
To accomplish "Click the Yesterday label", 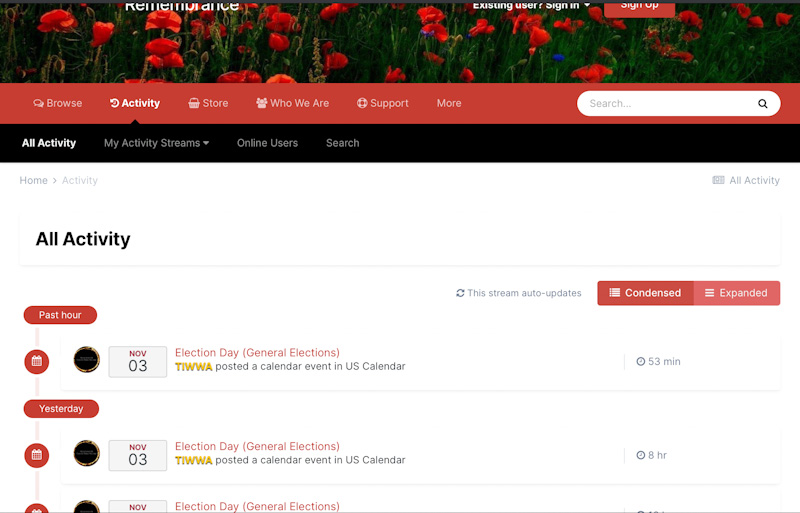I will click(61, 409).
